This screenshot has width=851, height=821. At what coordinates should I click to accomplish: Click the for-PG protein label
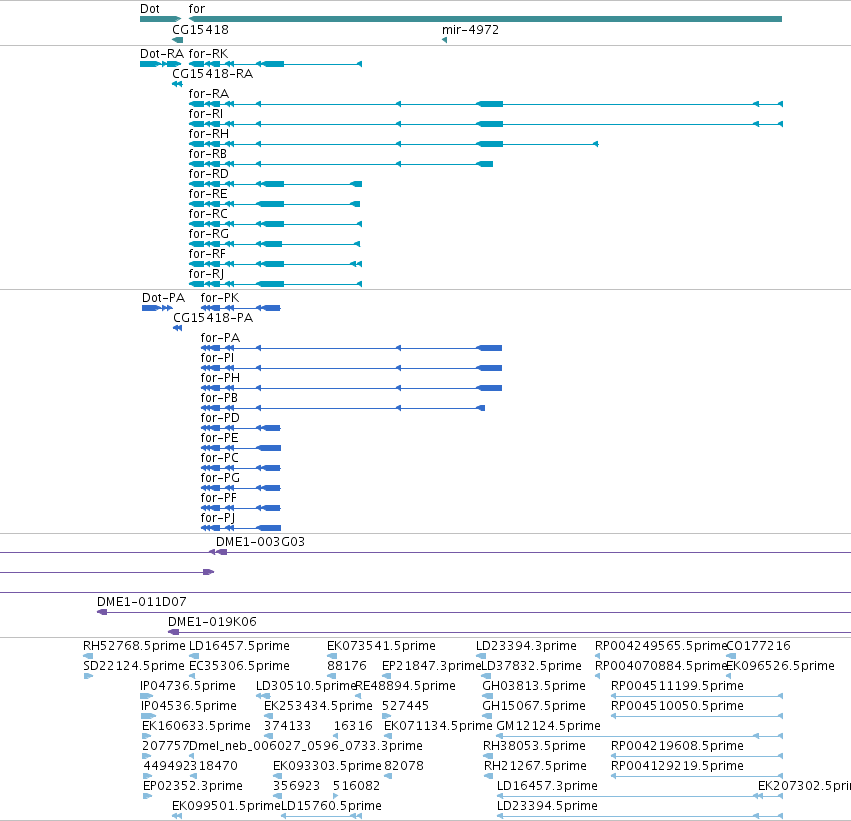tap(220, 478)
